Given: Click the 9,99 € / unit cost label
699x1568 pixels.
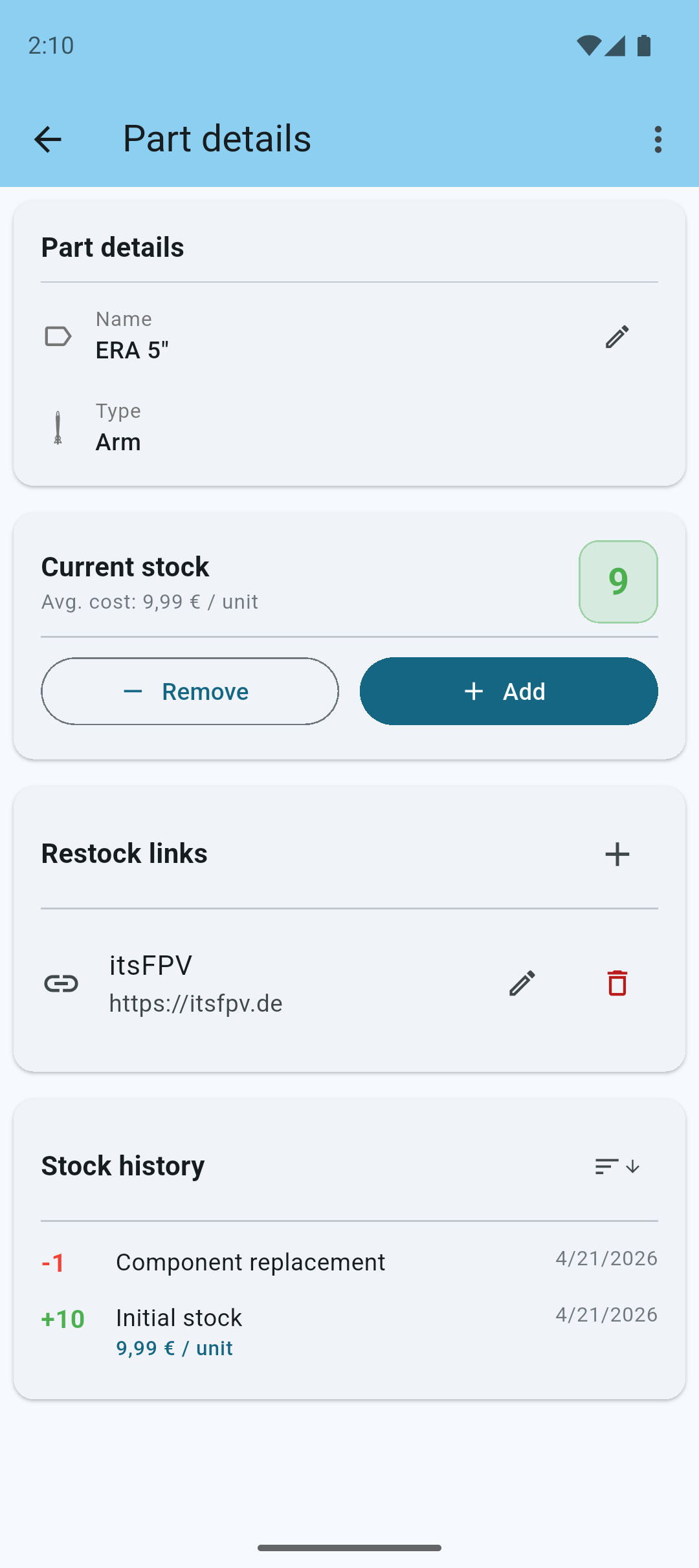Looking at the screenshot, I should click(175, 1347).
